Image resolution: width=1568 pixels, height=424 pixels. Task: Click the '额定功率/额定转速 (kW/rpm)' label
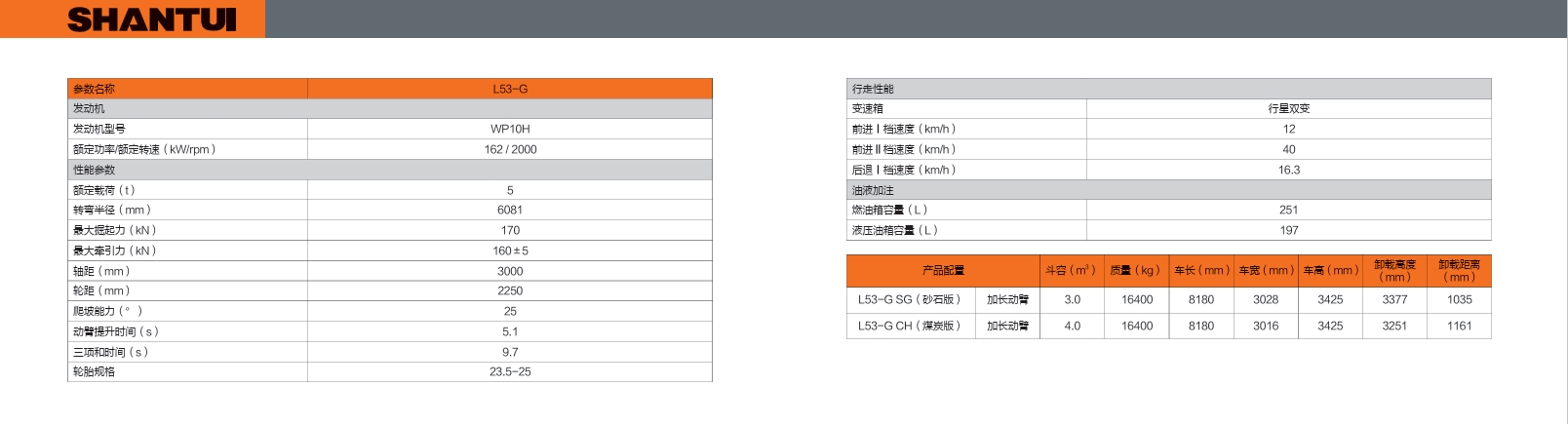pos(144,149)
